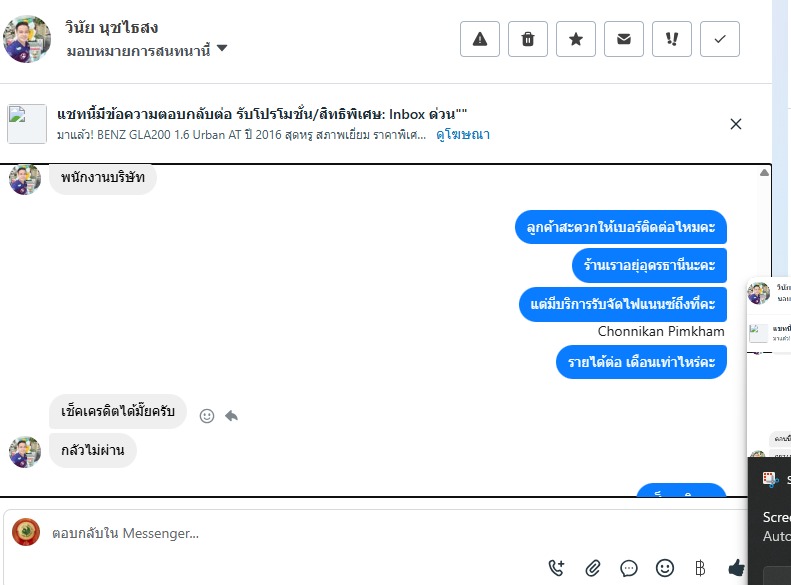Reply to เช็คเครดิตได้มั๊ยครับ message arrow
Image resolution: width=791 pixels, height=585 pixels.
tap(232, 416)
